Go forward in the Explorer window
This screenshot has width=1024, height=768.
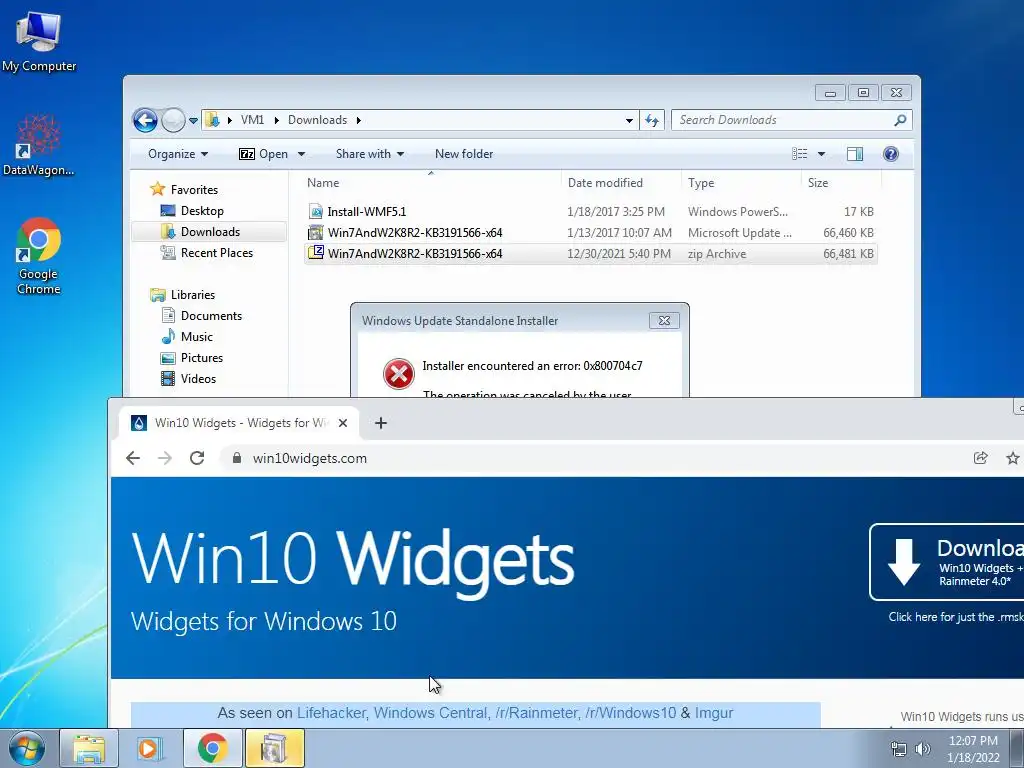[x=173, y=120]
